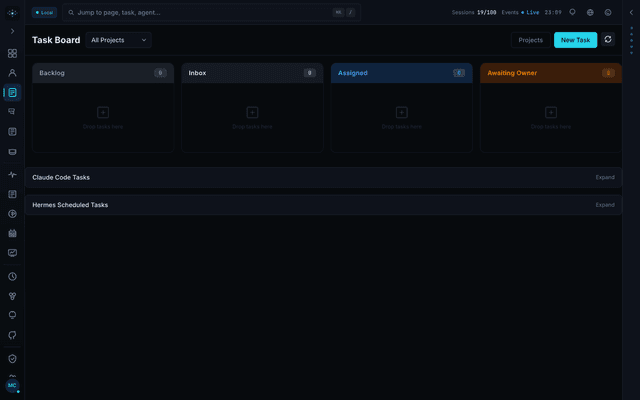This screenshot has width=640, height=400.
Task: Focus the Jump to page, task, agent search field
Action: click(x=211, y=13)
